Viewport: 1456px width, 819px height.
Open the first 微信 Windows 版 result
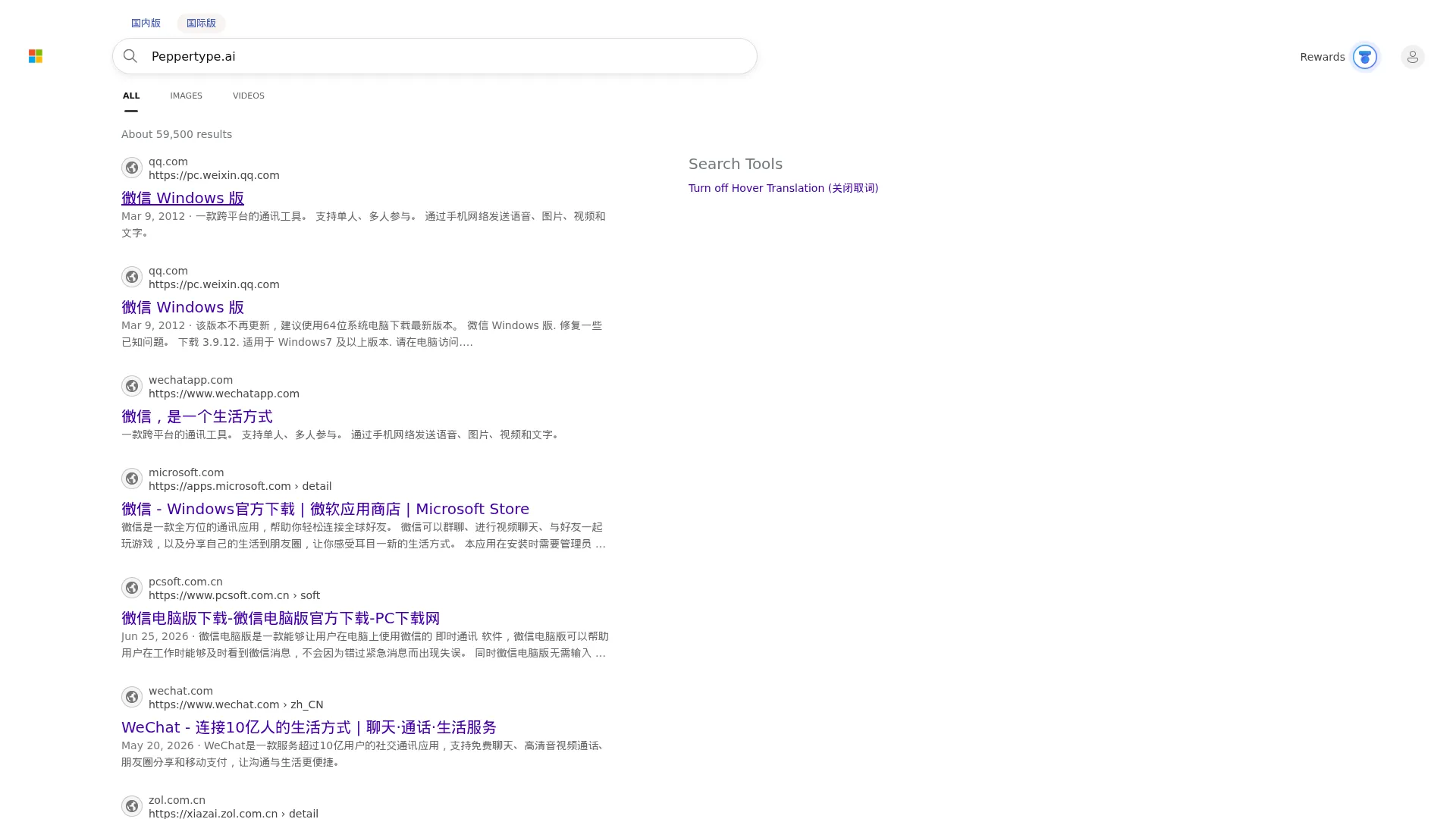coord(183,198)
